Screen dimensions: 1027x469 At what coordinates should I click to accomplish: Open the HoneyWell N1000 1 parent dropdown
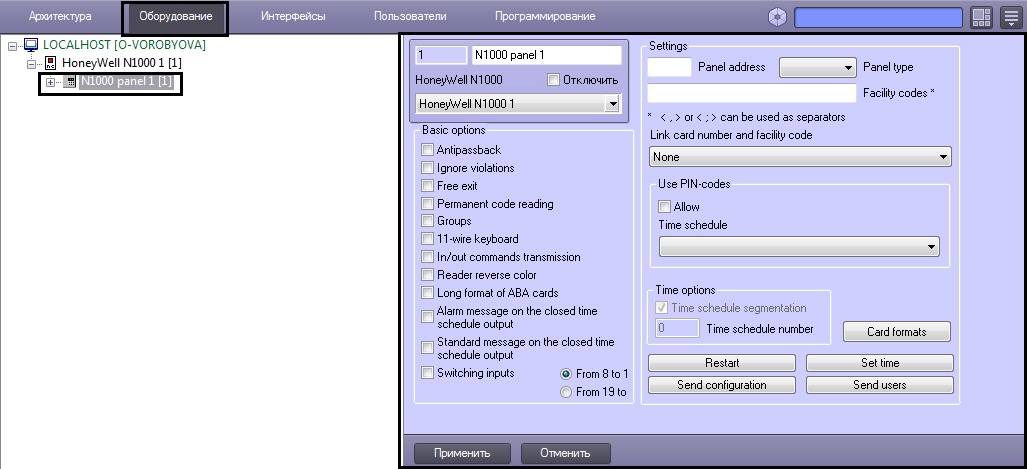(x=517, y=103)
